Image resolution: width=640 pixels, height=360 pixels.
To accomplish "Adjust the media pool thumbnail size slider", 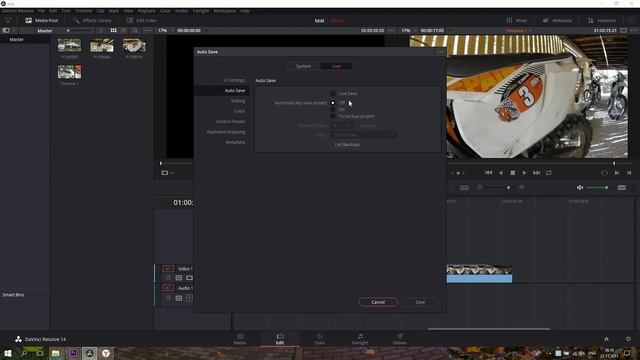I will (80, 31).
